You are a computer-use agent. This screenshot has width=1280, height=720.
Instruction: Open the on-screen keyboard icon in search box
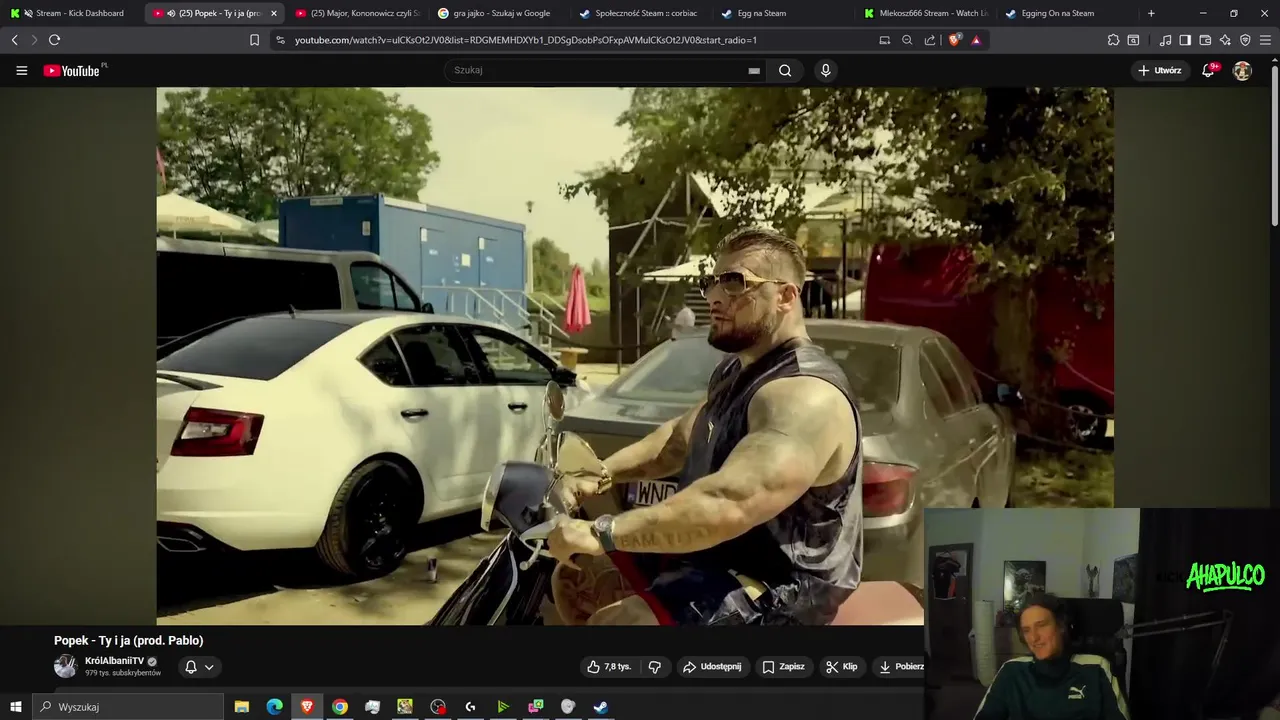(754, 71)
